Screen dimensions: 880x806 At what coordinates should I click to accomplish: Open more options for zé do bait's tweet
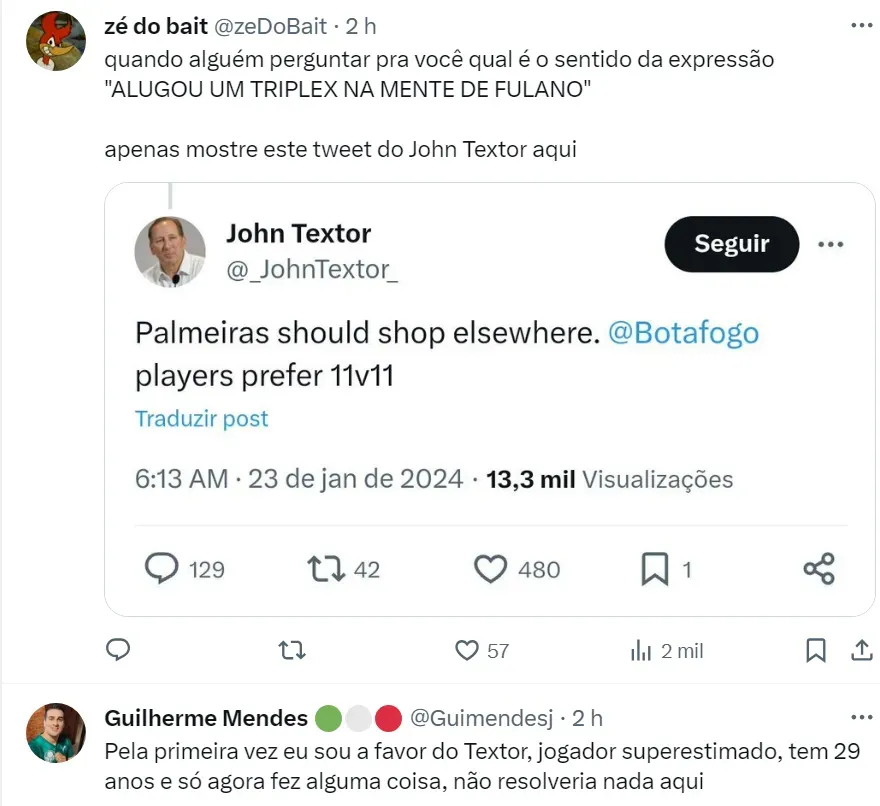(859, 25)
